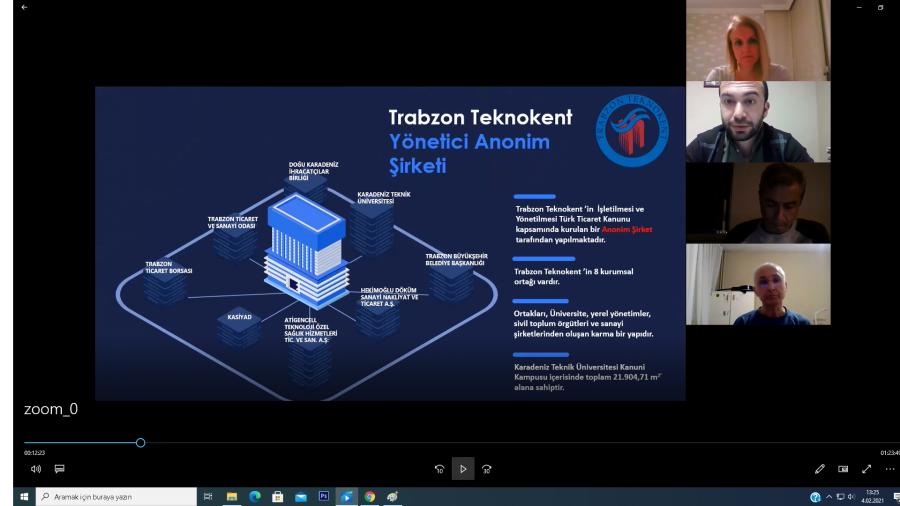Click the unplayed part of the video timeline
The width and height of the screenshot is (900, 506).
[x=500, y=442]
